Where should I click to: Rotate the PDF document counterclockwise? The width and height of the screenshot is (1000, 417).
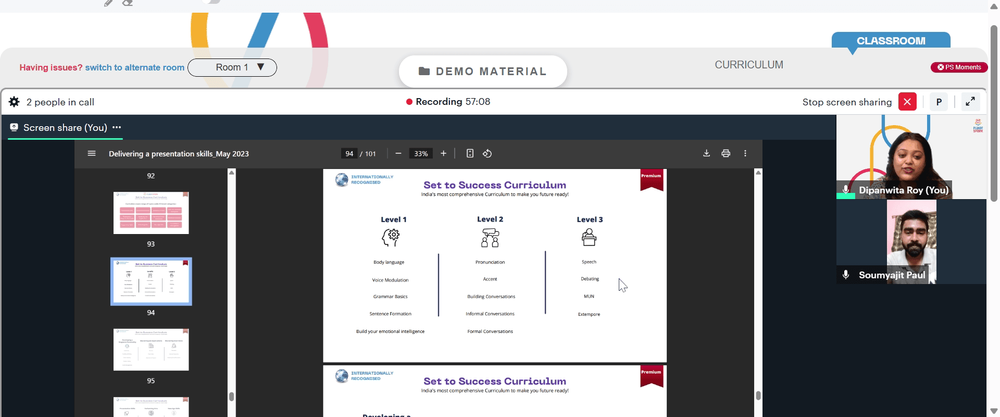point(488,154)
